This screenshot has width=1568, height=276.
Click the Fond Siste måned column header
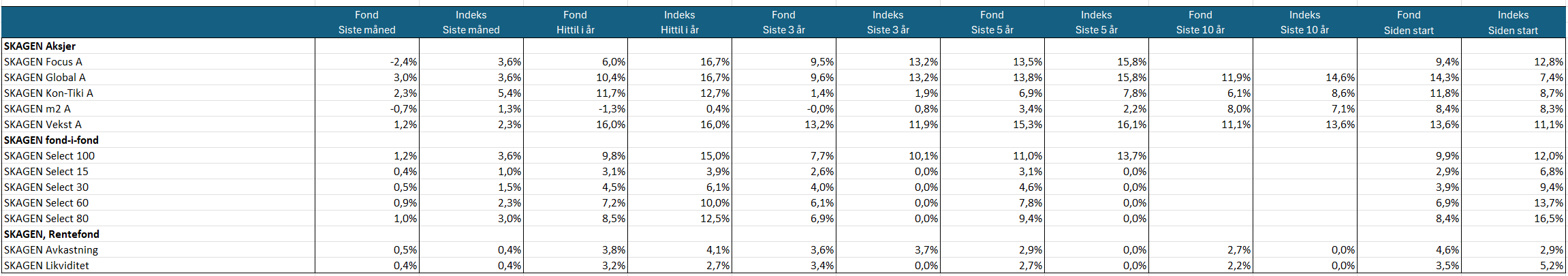[x=366, y=22]
